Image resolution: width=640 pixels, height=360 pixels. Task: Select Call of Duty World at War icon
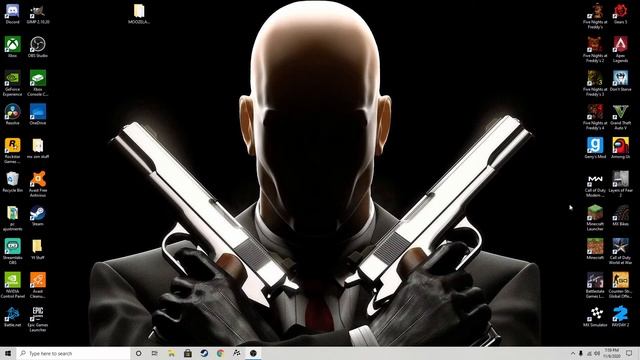[620, 251]
